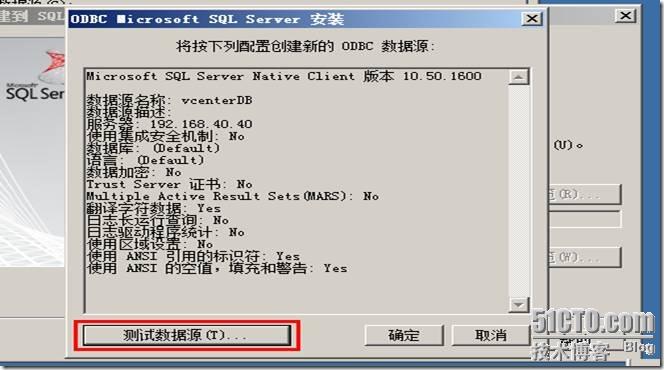This screenshot has height=370, width=664.
Task: Click the (R)... button in background window
Action: pyautogui.click(x=584, y=195)
